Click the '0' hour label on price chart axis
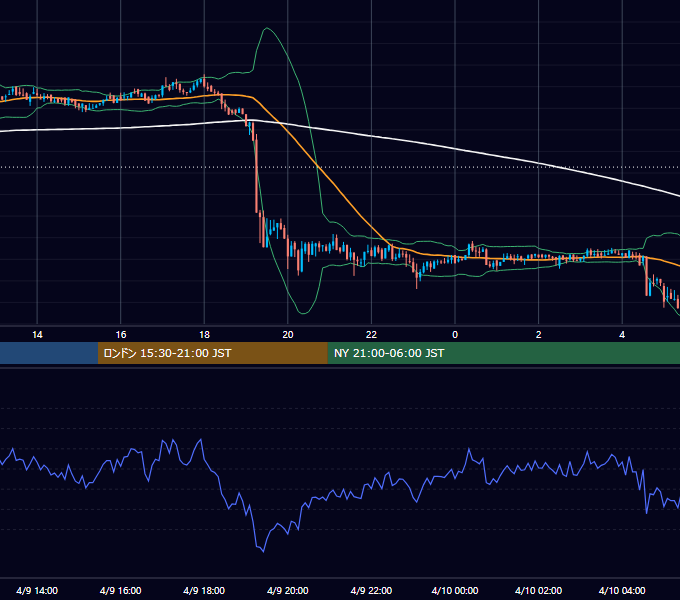Screen dimensions: 680x600 (455, 334)
